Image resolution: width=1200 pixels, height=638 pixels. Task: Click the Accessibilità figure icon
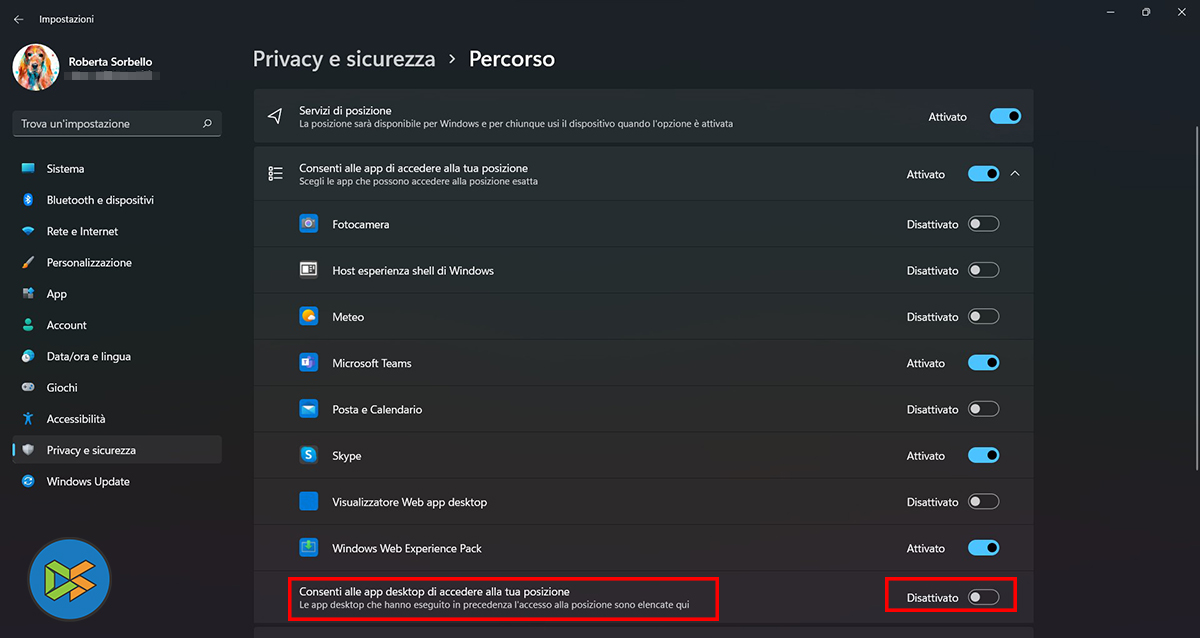(x=28, y=419)
